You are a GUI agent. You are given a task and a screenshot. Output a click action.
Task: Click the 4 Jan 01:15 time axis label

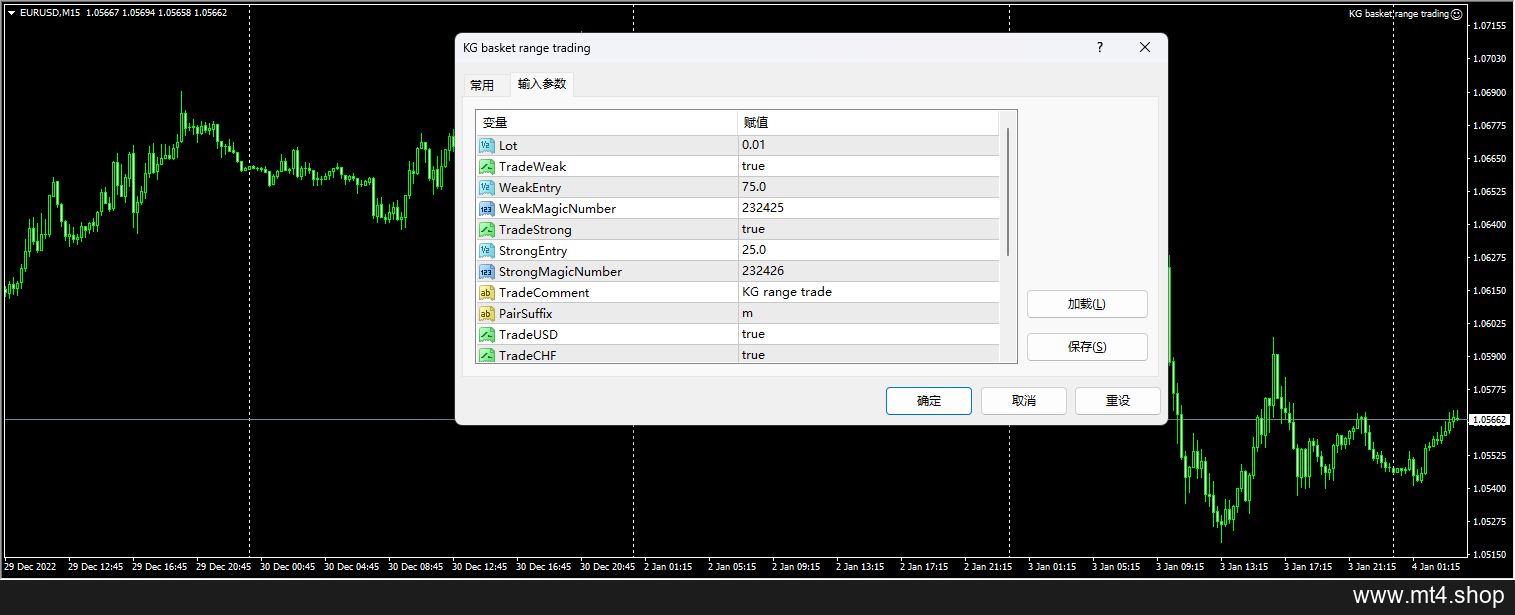(1437, 566)
